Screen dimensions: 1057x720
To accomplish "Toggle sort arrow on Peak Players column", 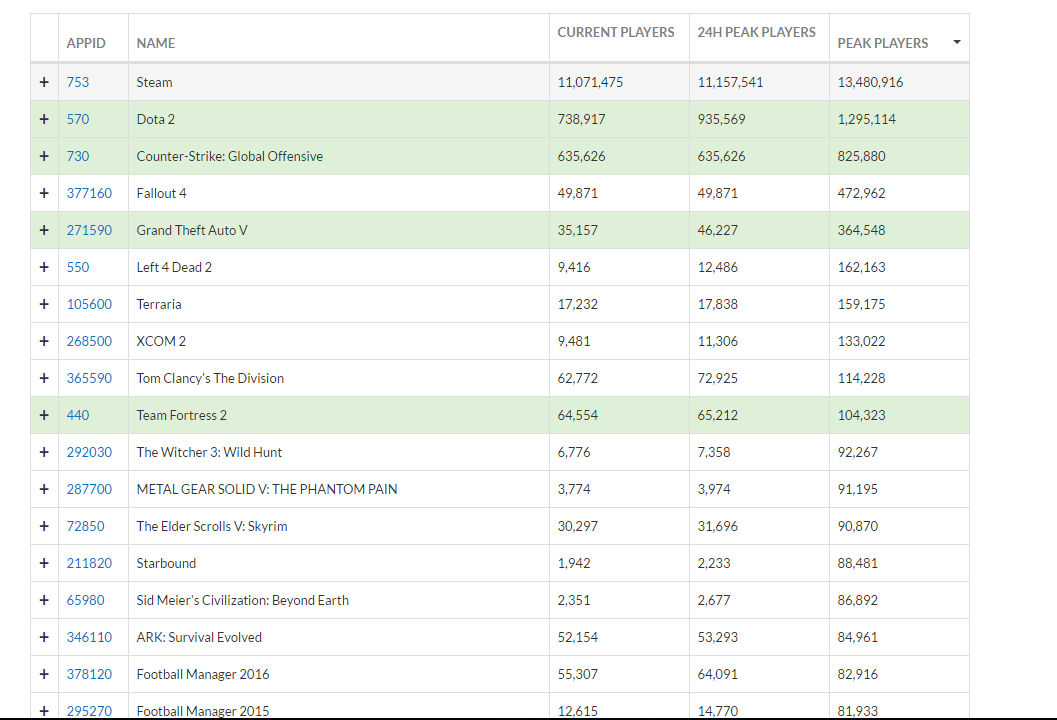I will coord(957,43).
